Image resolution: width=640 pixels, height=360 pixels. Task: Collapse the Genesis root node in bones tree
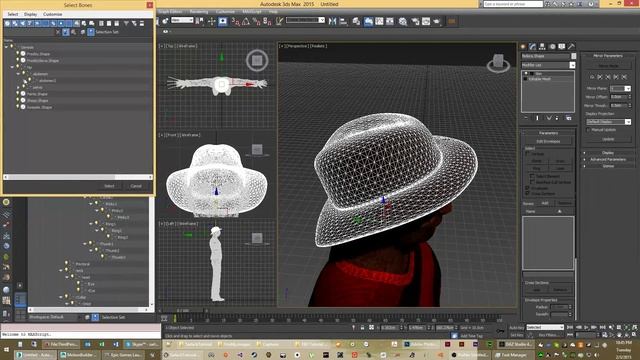tap(6, 47)
